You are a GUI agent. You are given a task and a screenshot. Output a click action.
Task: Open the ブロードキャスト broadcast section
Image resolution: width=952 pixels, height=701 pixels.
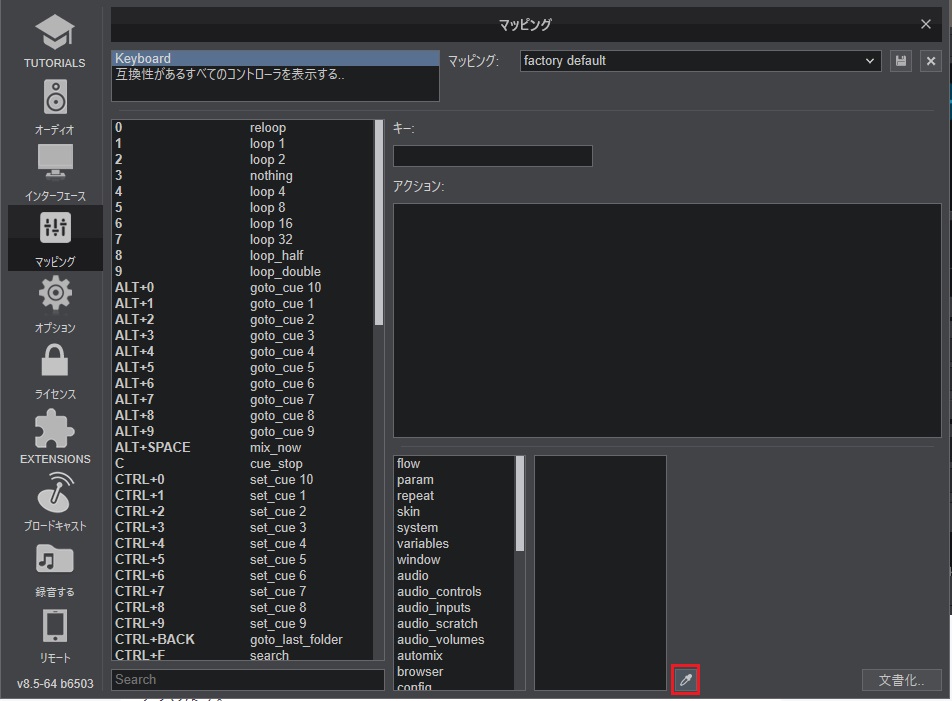click(55, 503)
